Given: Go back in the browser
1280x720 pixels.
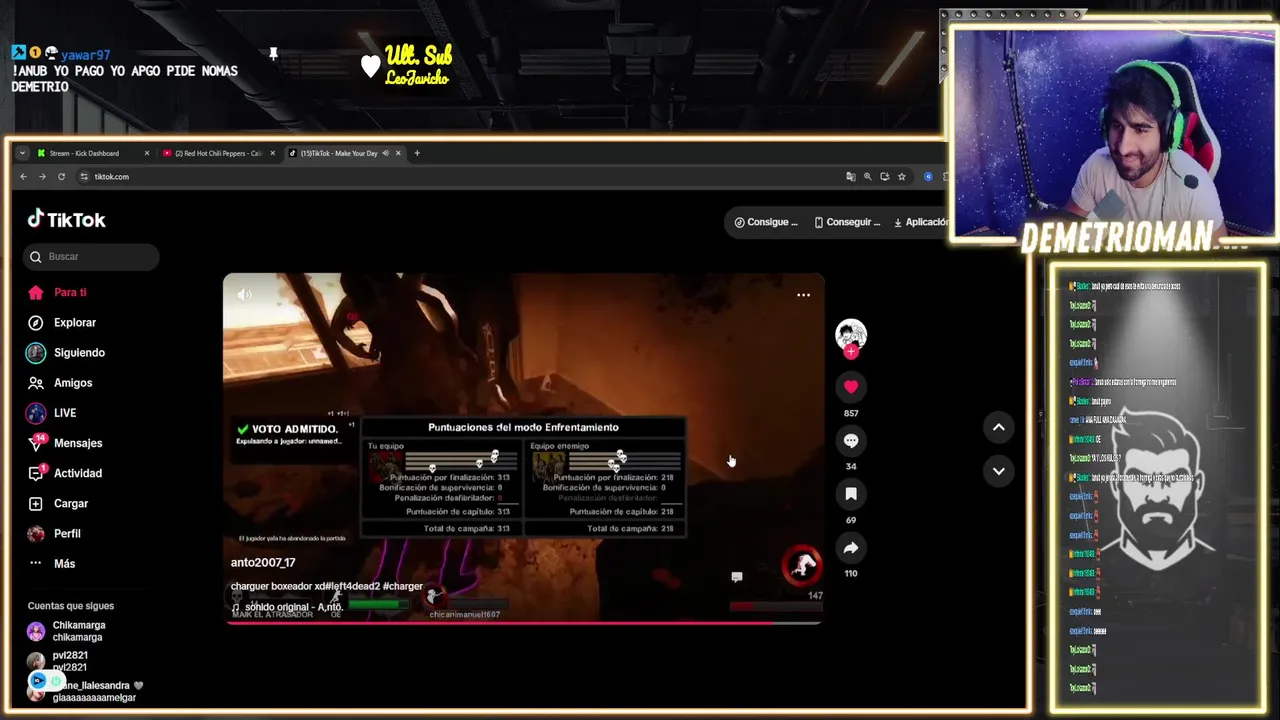Looking at the screenshot, I should [x=23, y=176].
